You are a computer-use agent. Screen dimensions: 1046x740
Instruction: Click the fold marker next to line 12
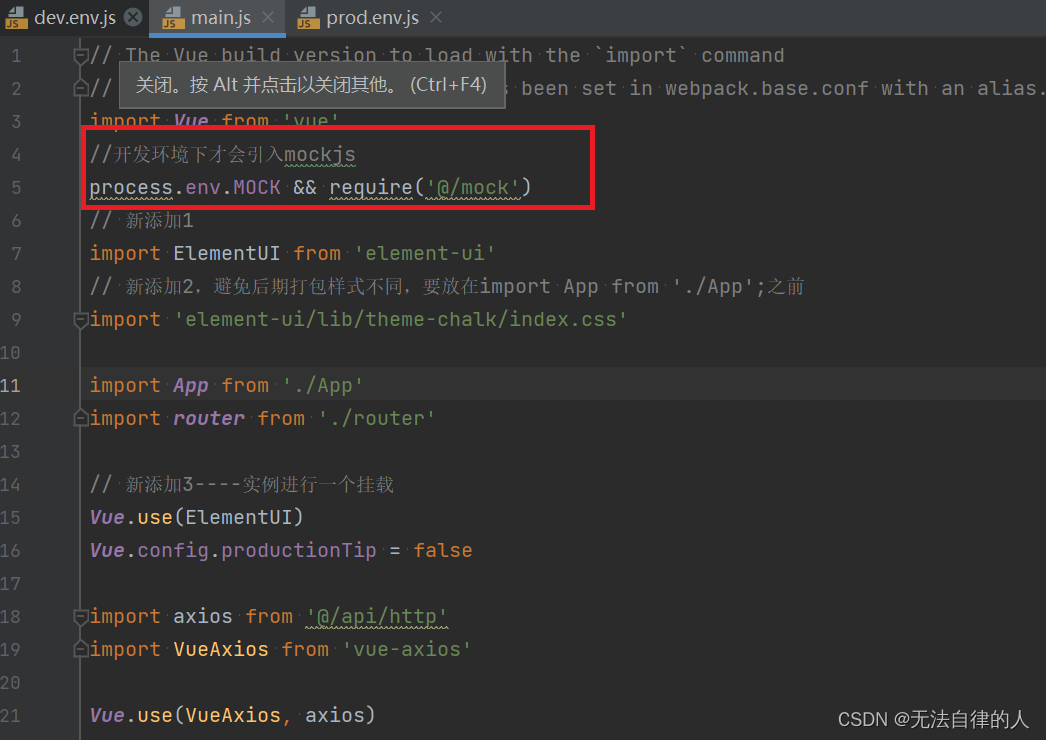coord(79,418)
